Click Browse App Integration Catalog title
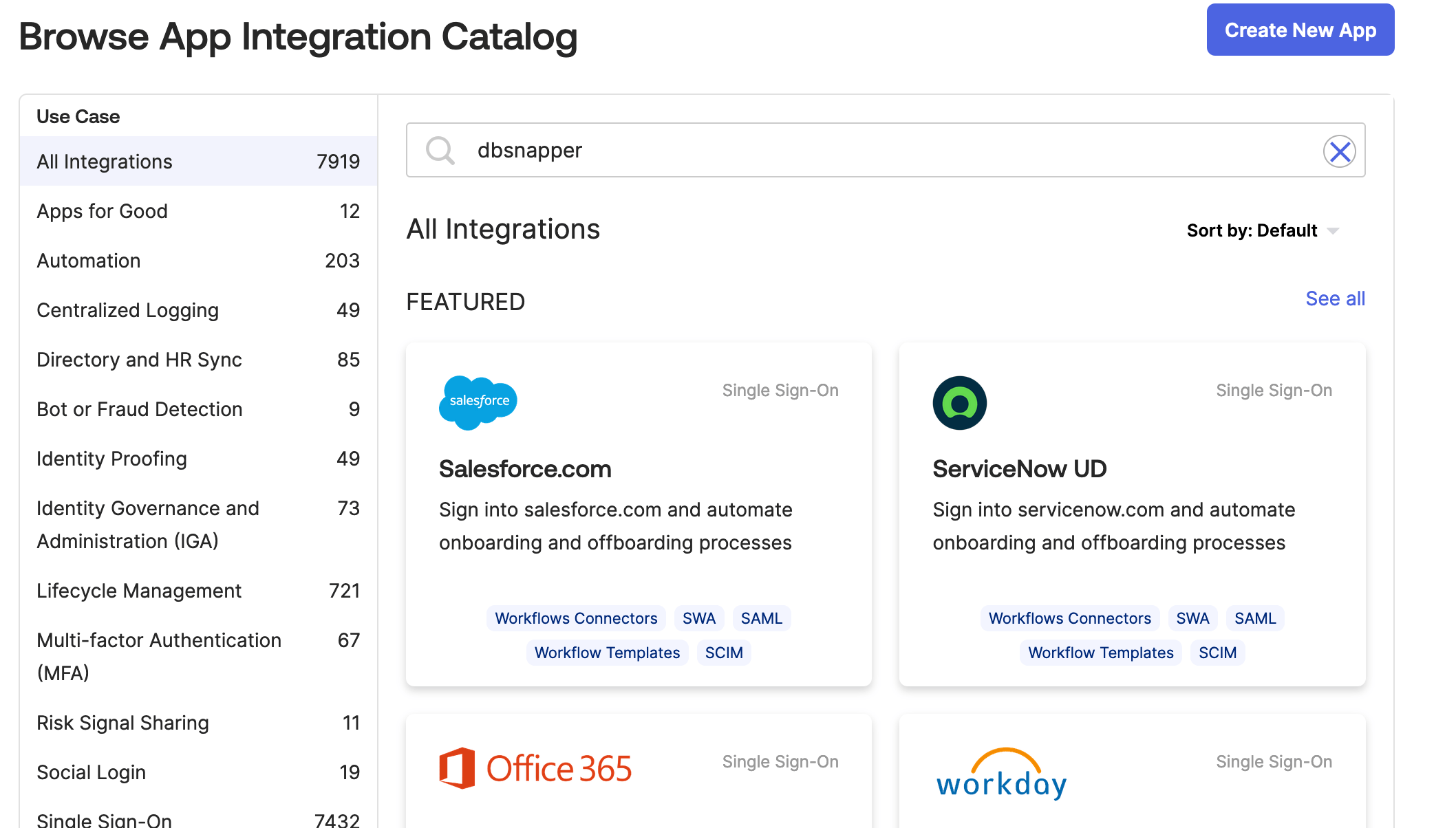1456x828 pixels. [298, 36]
